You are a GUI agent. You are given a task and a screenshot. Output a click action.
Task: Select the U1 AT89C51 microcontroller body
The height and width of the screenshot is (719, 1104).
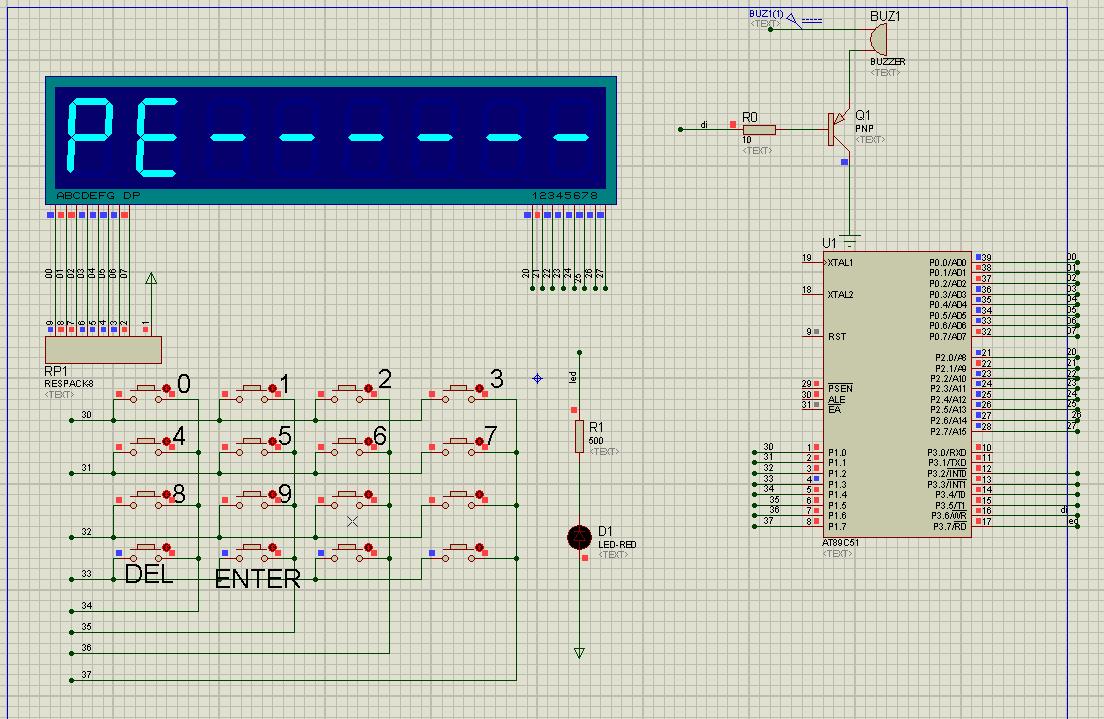point(898,394)
